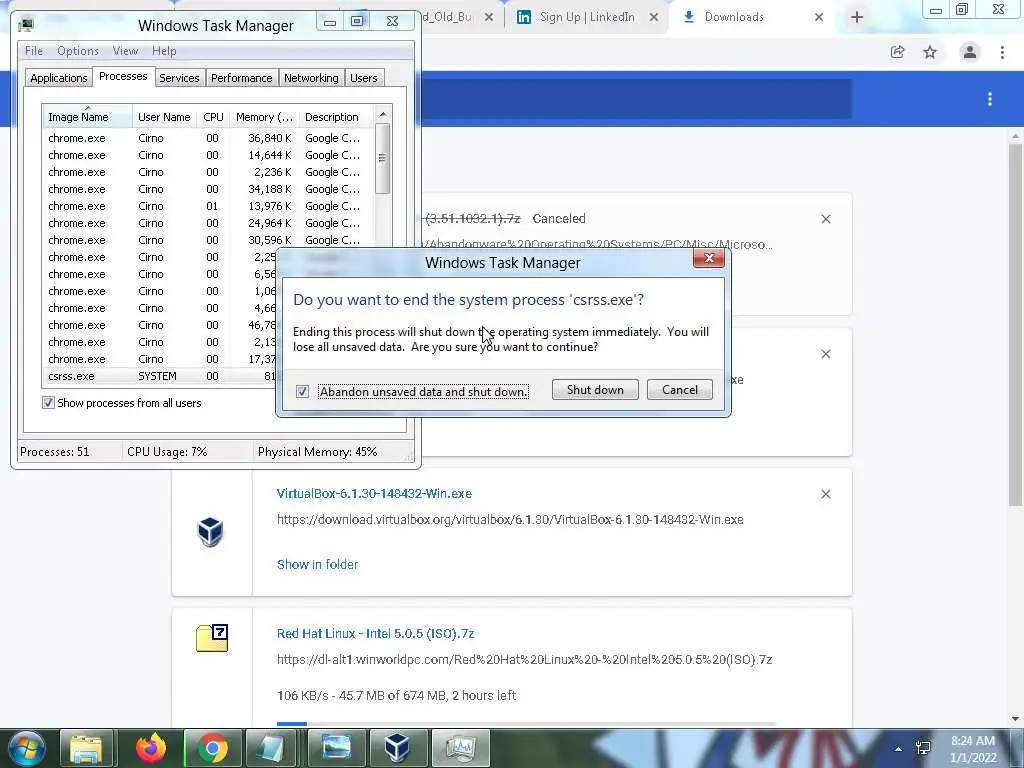Sort processes by CPU column

point(214,117)
